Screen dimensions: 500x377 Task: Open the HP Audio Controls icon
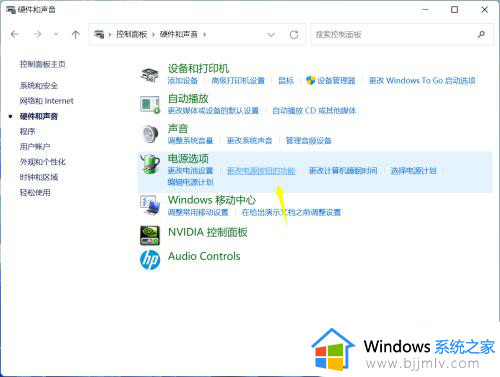pyautogui.click(x=150, y=260)
